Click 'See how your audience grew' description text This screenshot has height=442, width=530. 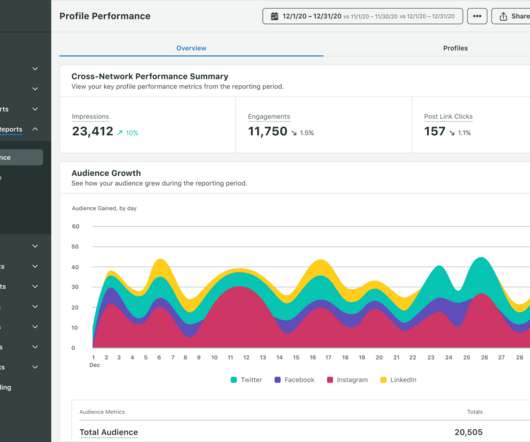coord(159,183)
